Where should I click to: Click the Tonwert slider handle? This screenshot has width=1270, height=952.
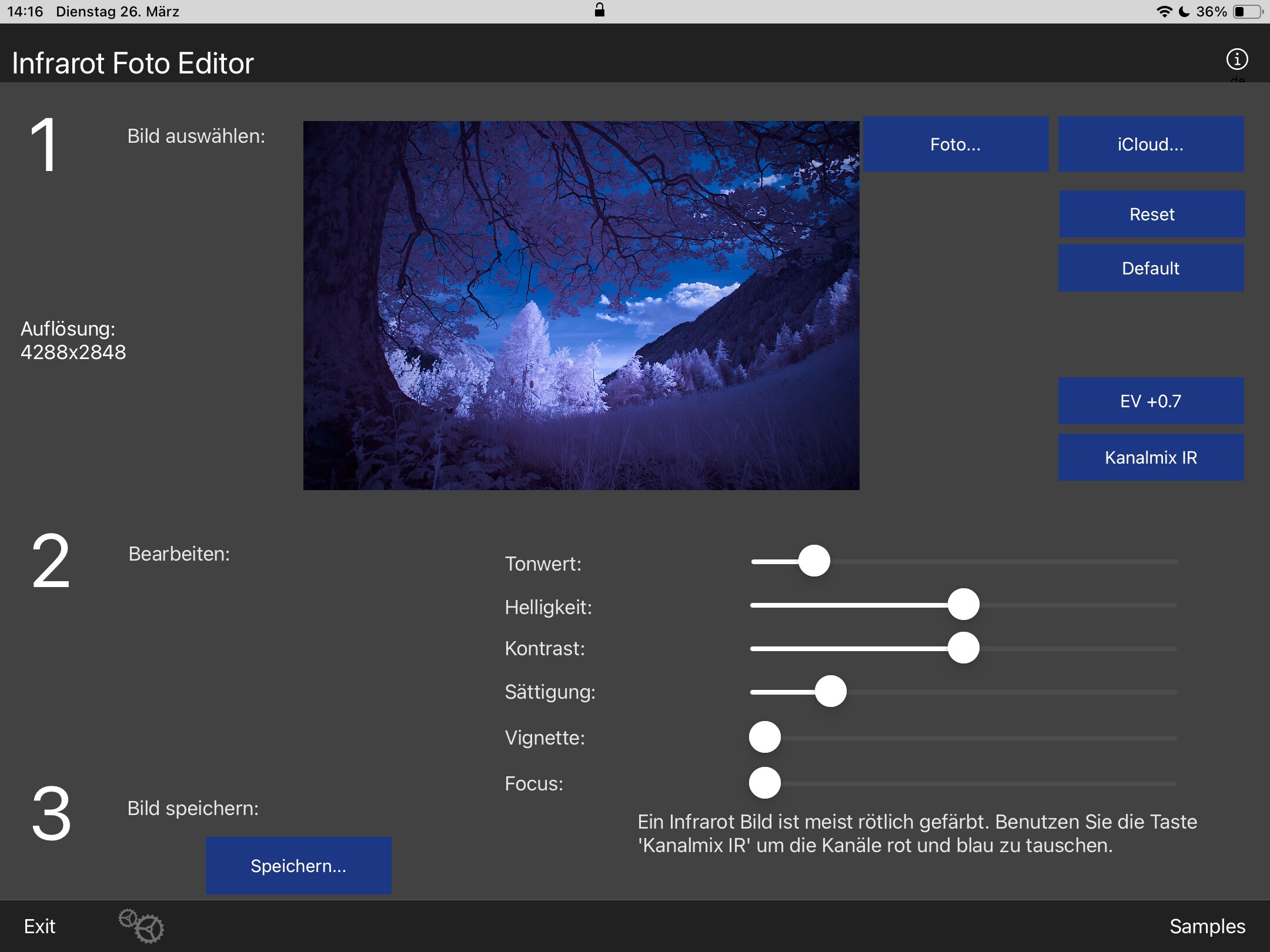814,561
